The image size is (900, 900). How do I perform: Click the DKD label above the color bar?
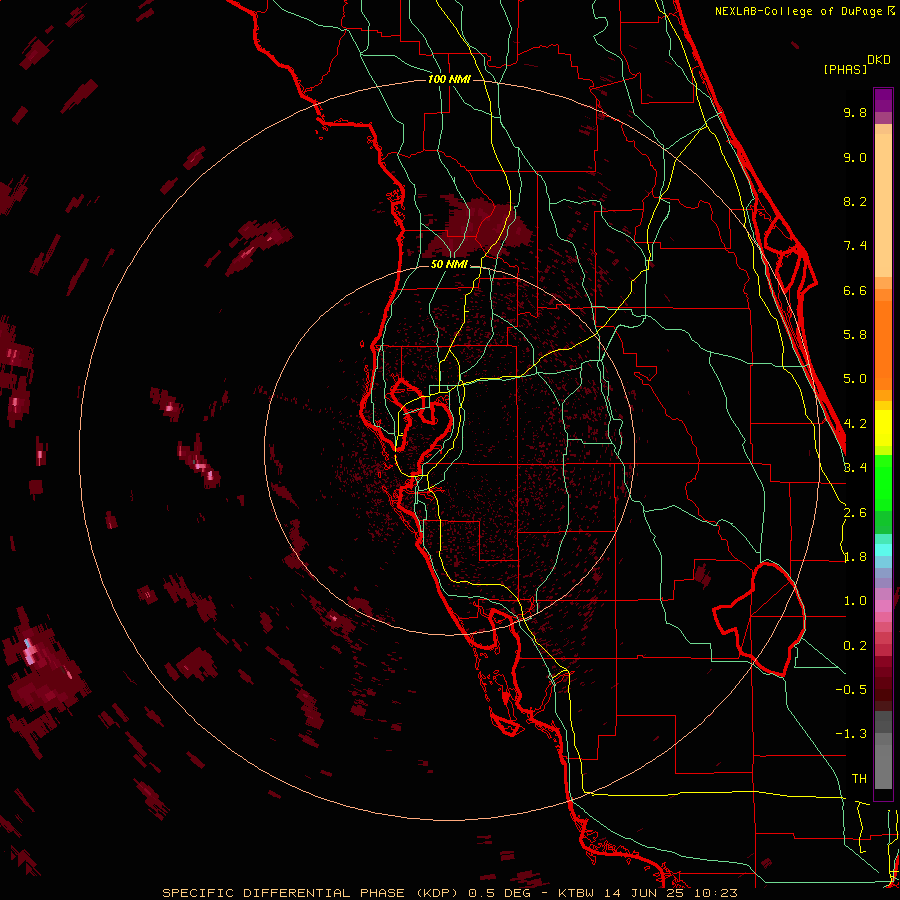point(879,60)
